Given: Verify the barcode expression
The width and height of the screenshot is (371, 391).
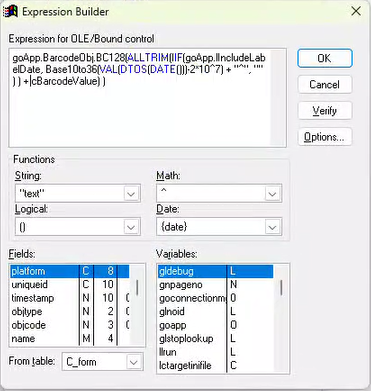Looking at the screenshot, I should 324,110.
